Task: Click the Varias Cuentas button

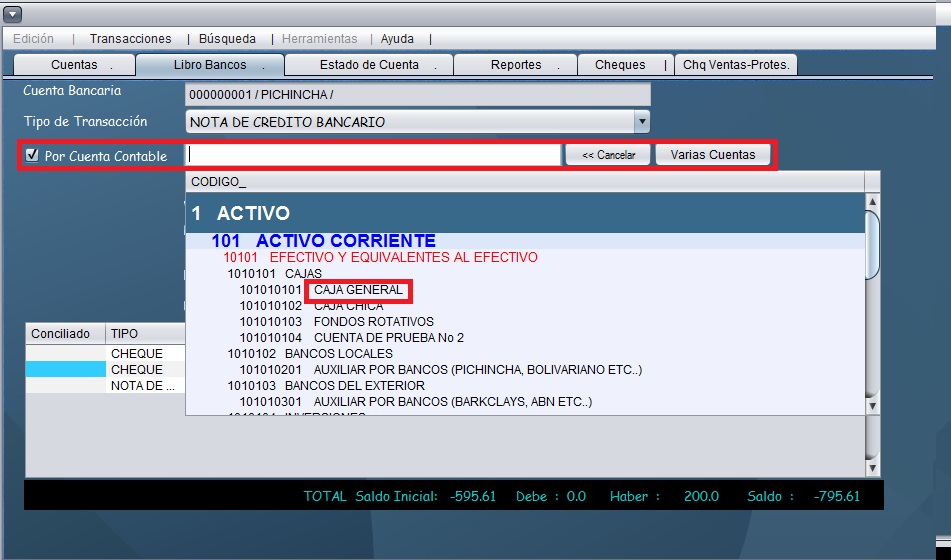Action: (711, 155)
